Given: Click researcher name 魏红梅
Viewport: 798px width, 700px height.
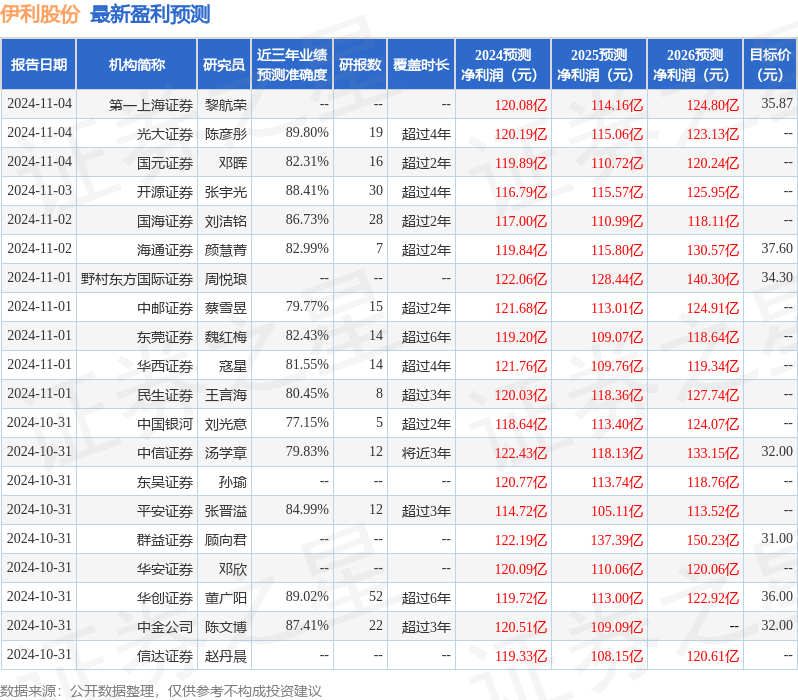Looking at the screenshot, I should pyautogui.click(x=226, y=338).
